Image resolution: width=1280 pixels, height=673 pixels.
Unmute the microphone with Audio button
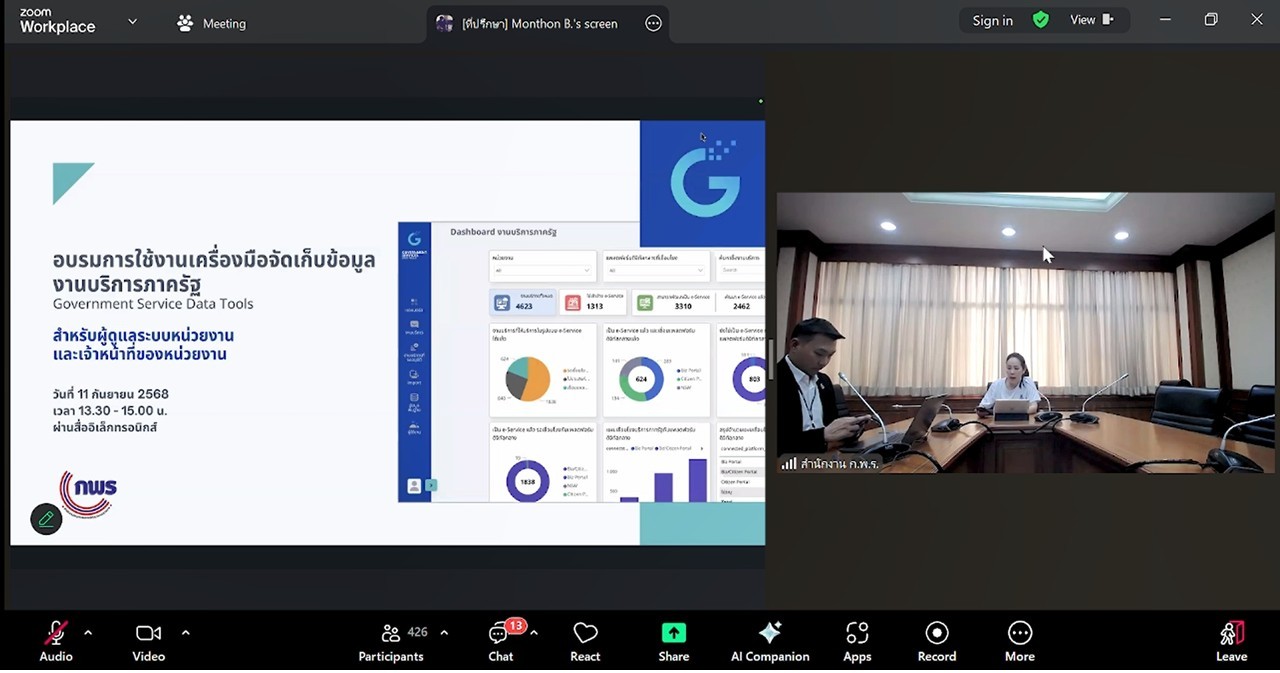(x=56, y=641)
